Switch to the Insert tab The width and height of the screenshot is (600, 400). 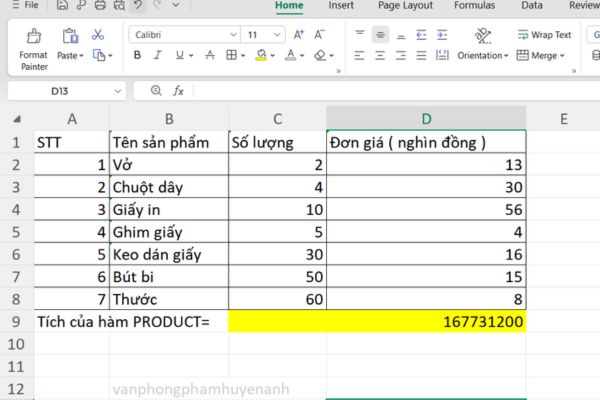(x=341, y=5)
